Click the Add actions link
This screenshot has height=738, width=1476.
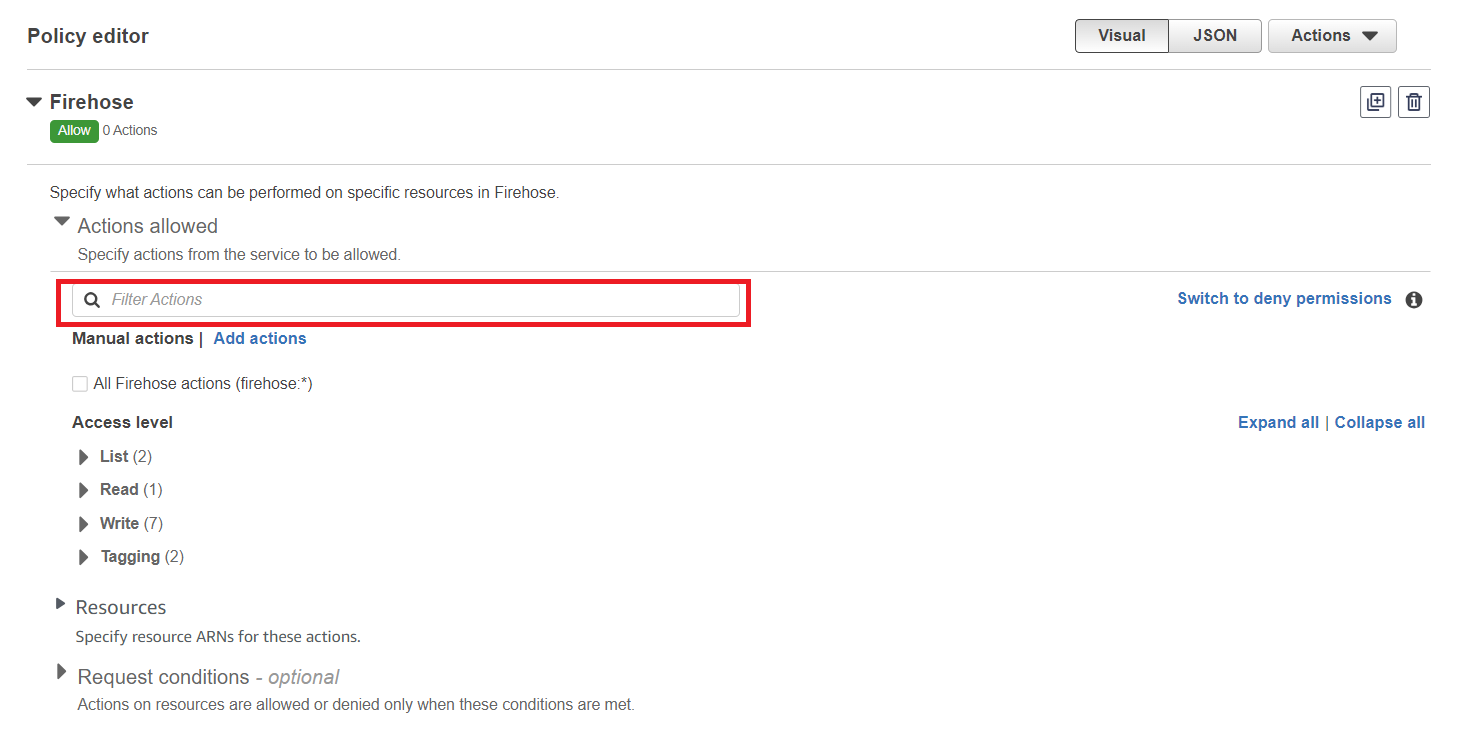coord(260,339)
